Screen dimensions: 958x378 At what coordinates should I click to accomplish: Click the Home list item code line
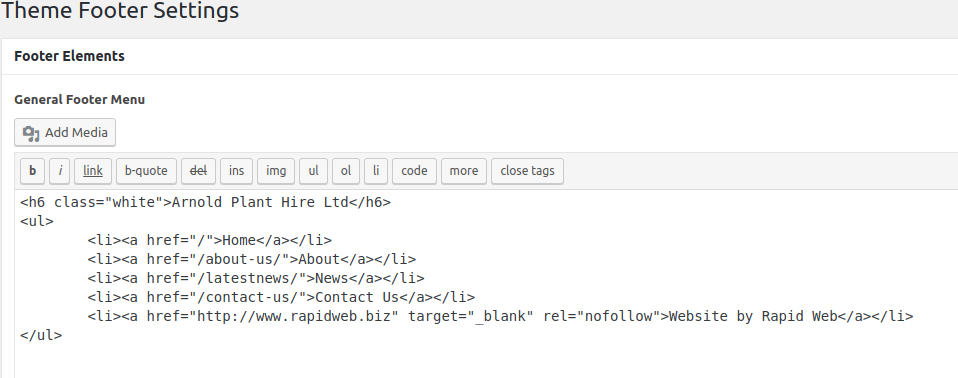pos(210,240)
